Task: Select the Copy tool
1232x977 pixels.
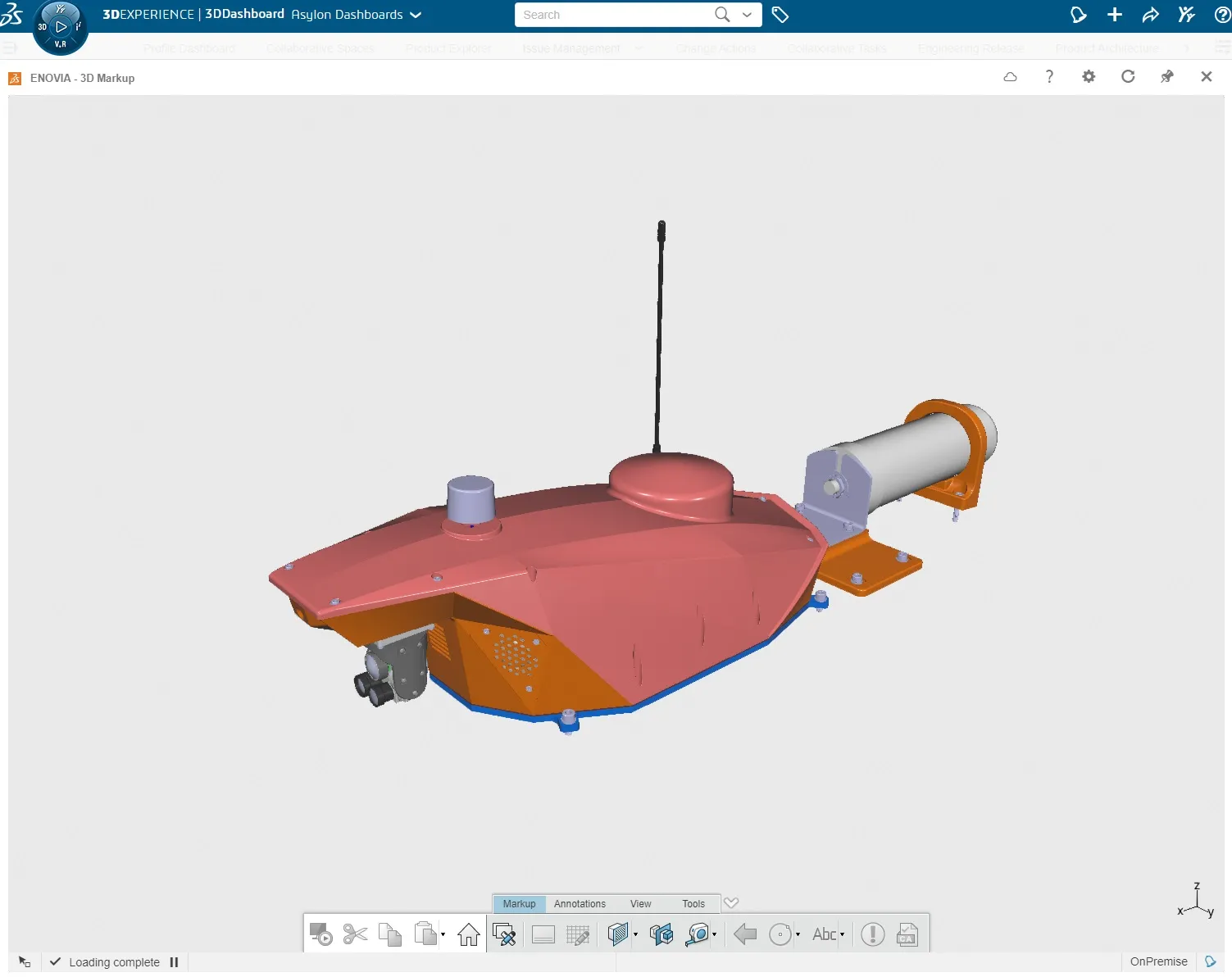Action: click(x=389, y=934)
